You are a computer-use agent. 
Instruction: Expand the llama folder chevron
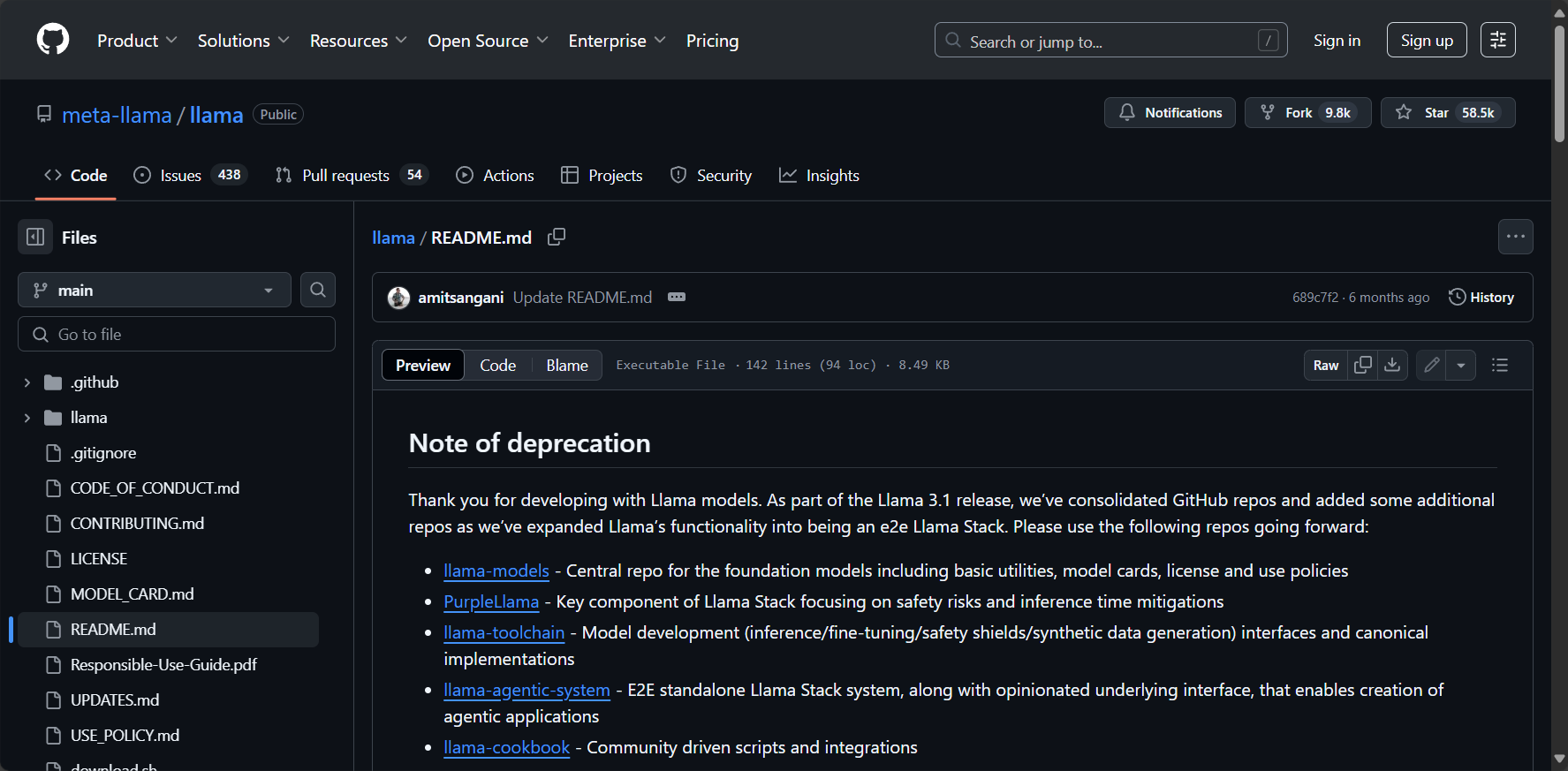[x=27, y=418]
